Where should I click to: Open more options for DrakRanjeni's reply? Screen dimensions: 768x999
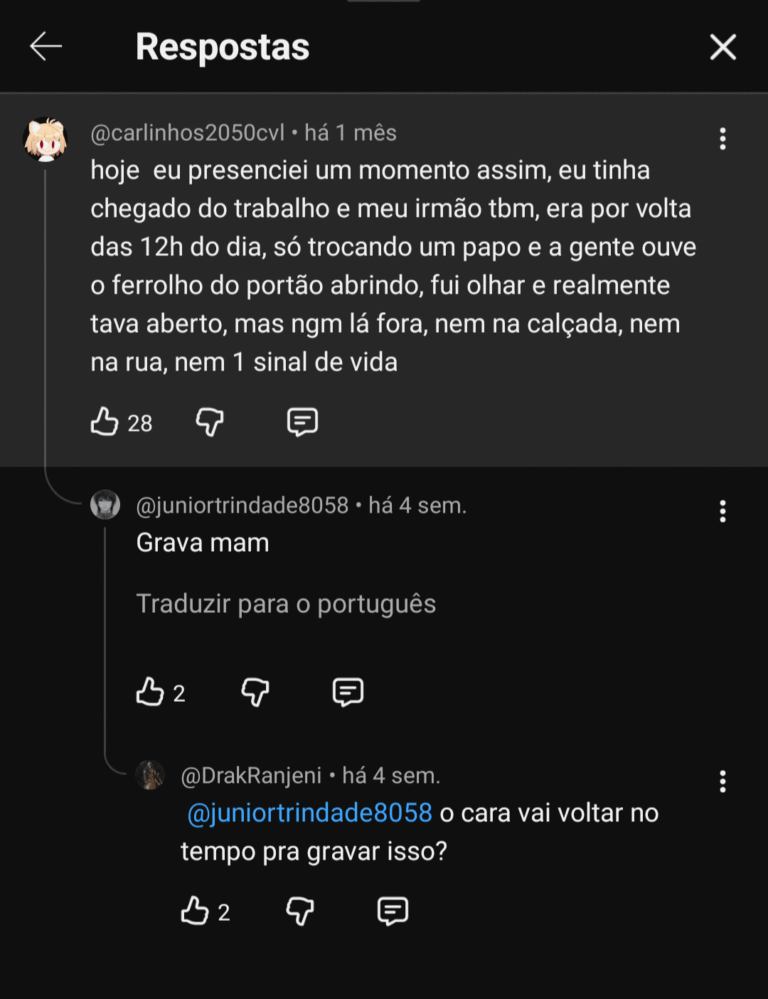pyautogui.click(x=722, y=781)
